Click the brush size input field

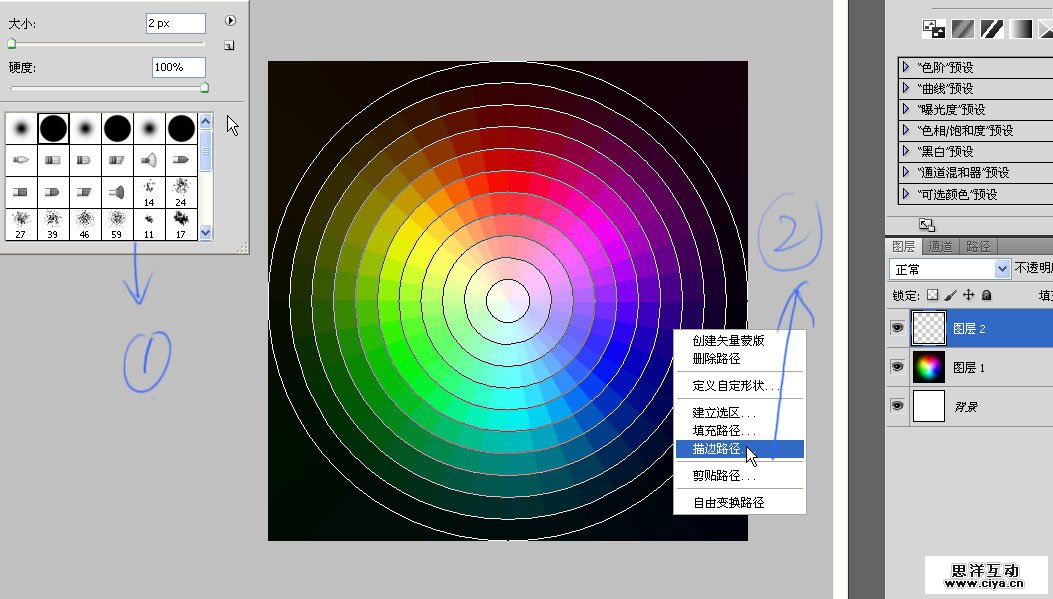click(x=176, y=23)
